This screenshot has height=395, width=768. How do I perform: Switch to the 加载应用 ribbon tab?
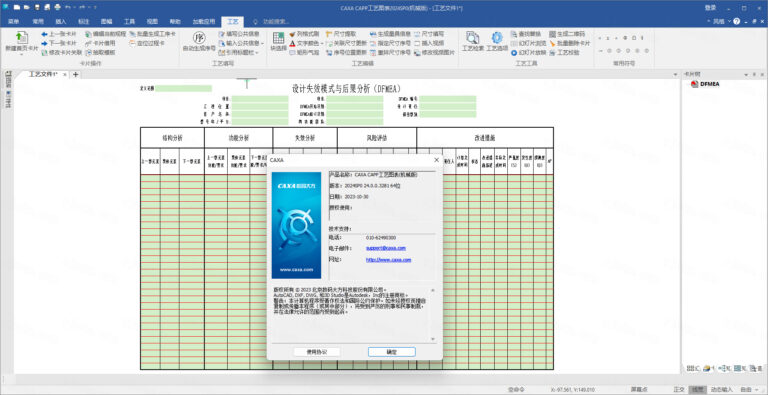pyautogui.click(x=204, y=22)
